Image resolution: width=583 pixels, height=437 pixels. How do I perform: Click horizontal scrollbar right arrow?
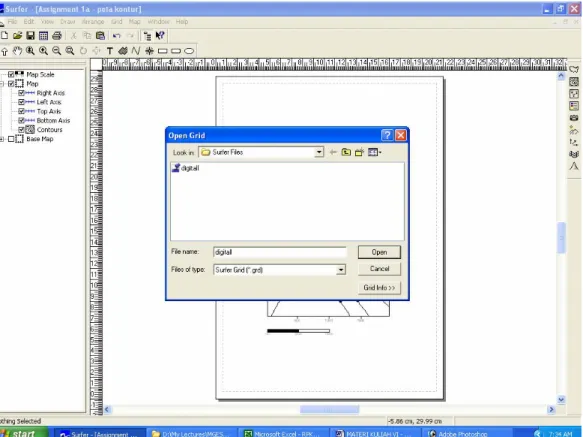(x=551, y=409)
